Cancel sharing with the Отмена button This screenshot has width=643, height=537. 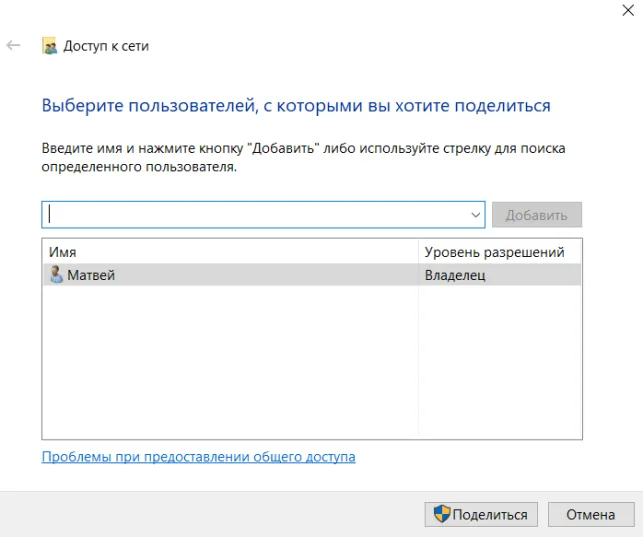(x=590, y=514)
